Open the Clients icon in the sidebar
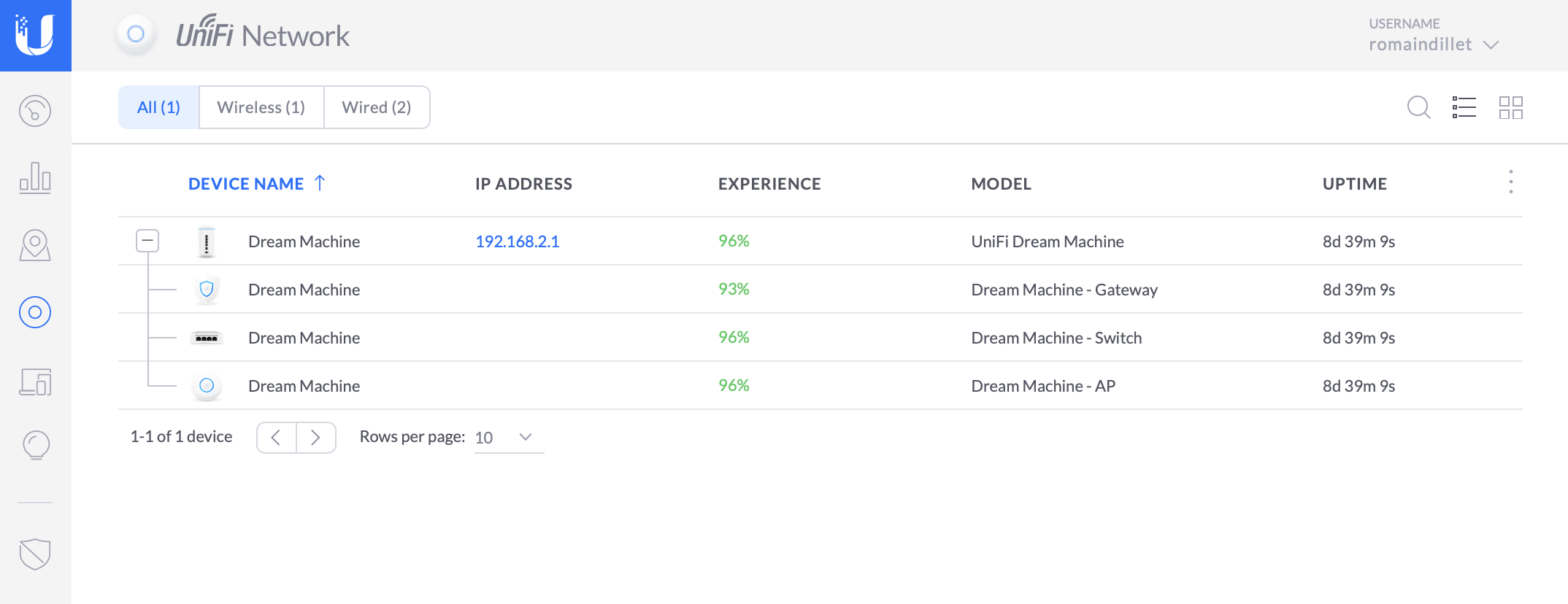 35,381
